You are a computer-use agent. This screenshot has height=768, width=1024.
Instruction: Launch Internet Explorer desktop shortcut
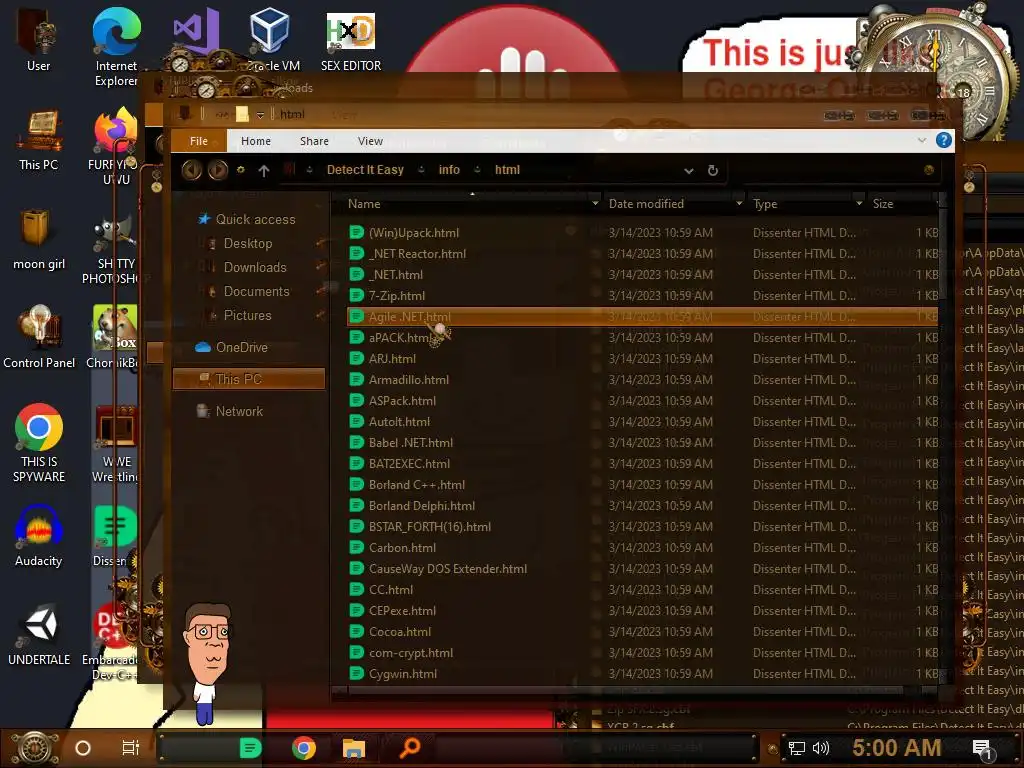116,47
